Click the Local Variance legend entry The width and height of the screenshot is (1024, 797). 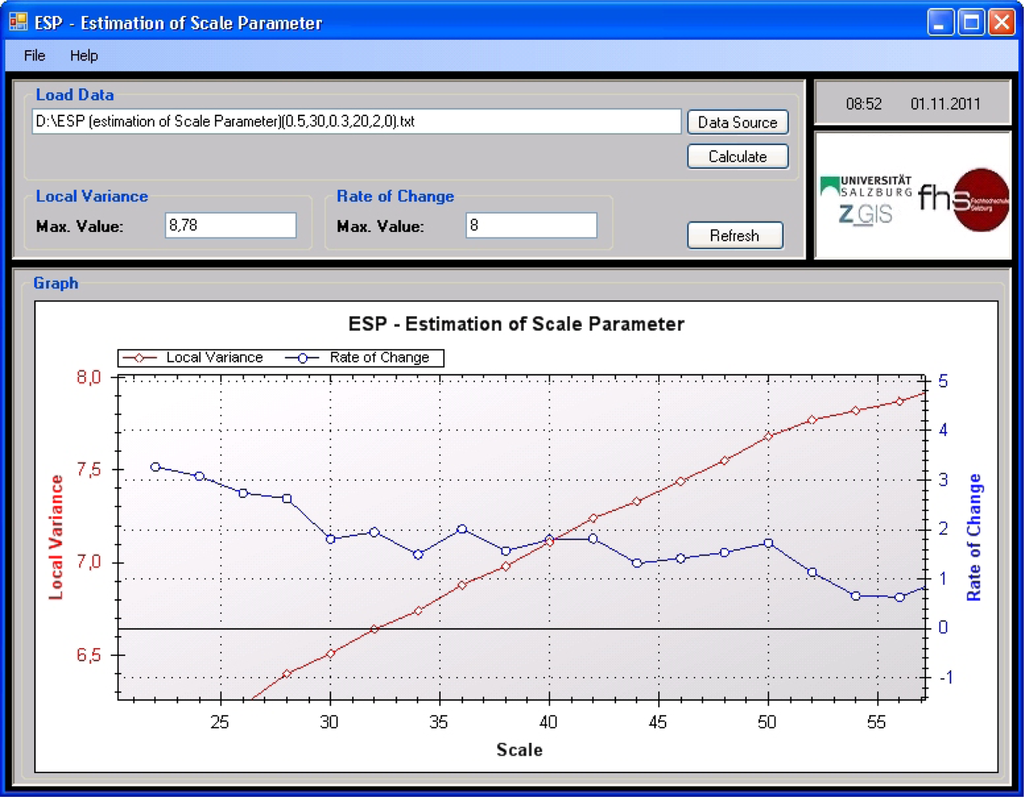[192, 357]
